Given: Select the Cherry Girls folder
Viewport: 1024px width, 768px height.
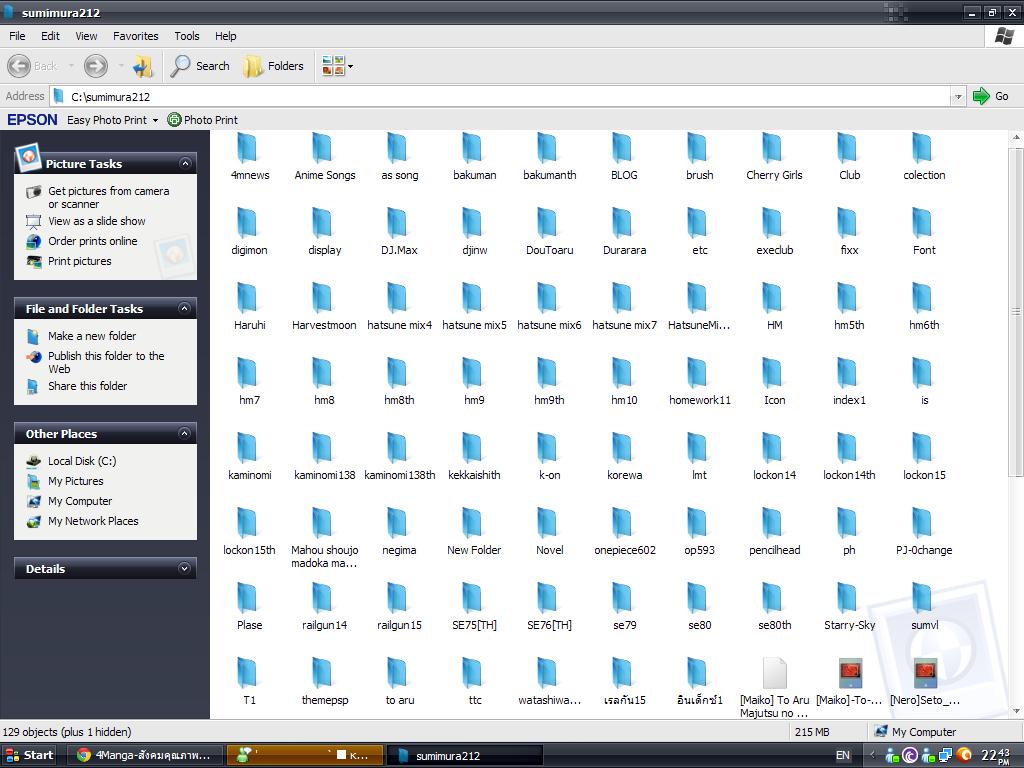Looking at the screenshot, I should coord(774,157).
